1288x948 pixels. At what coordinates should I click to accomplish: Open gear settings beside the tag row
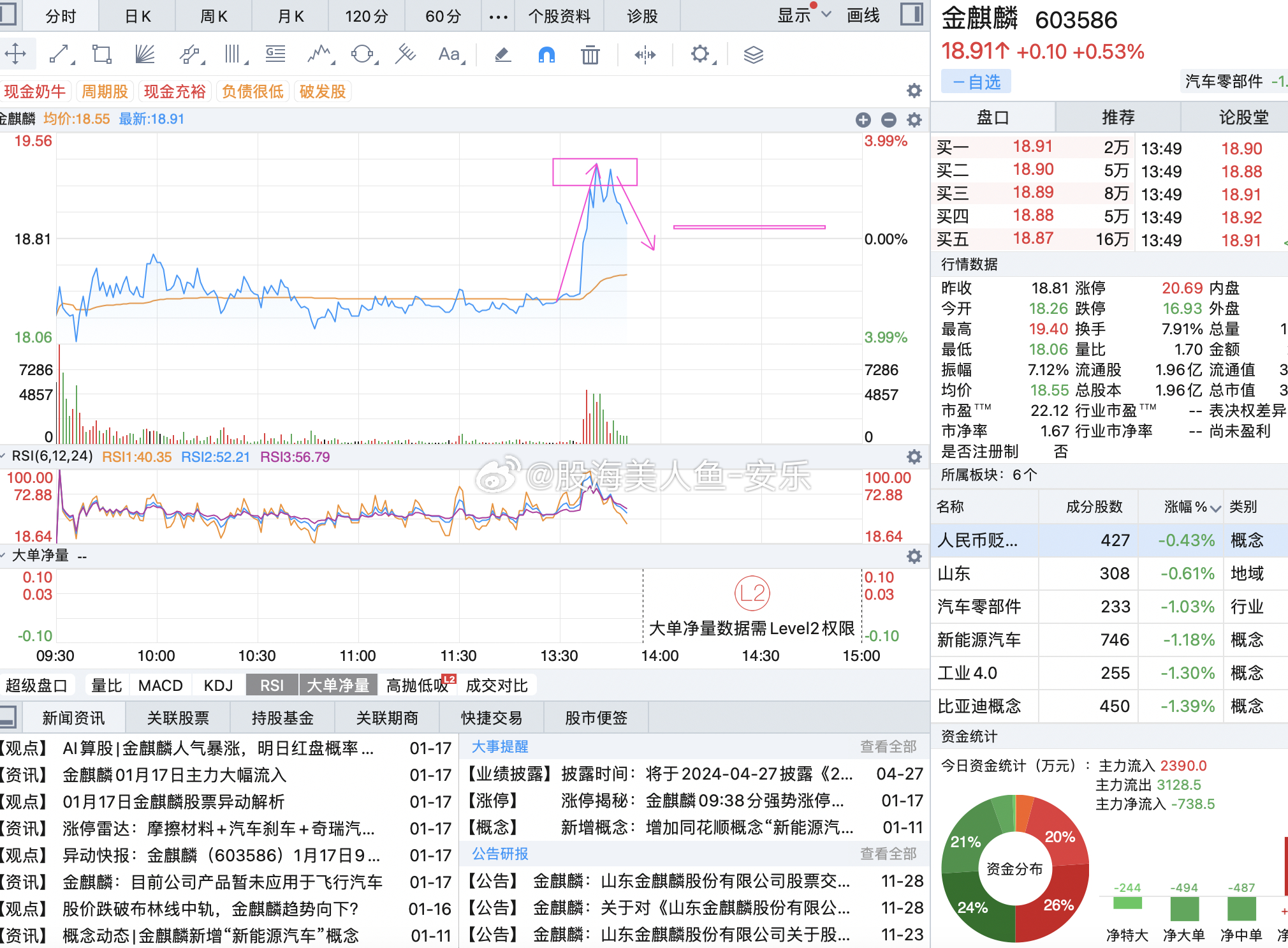tap(914, 91)
